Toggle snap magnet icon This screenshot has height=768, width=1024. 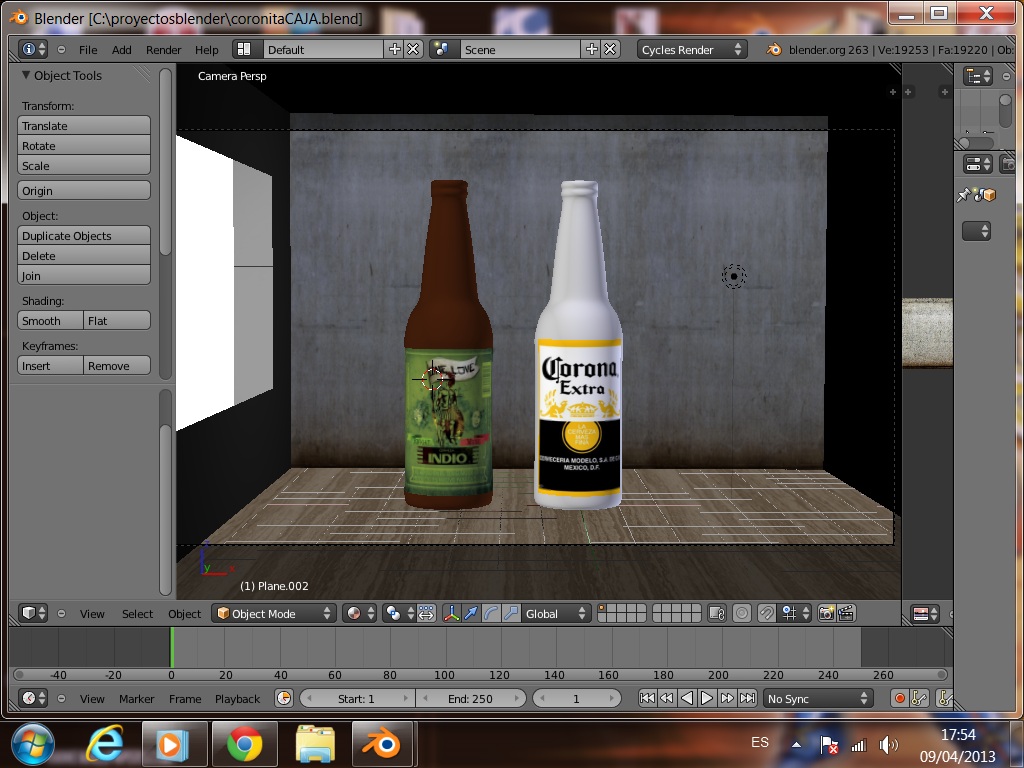pyautogui.click(x=767, y=613)
